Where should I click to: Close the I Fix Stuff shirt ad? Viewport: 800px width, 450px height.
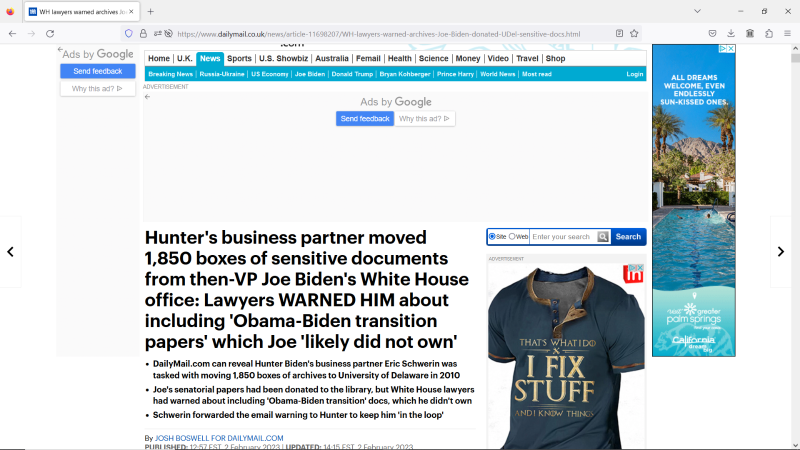coord(640,267)
